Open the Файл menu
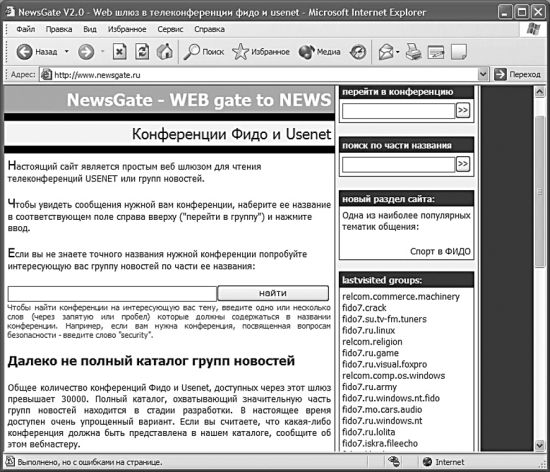 point(26,29)
